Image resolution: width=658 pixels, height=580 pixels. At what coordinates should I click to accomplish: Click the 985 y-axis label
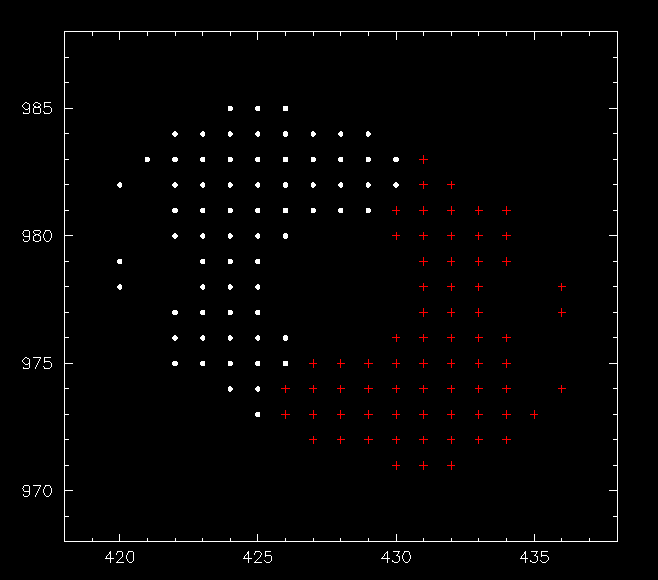pos(37,109)
